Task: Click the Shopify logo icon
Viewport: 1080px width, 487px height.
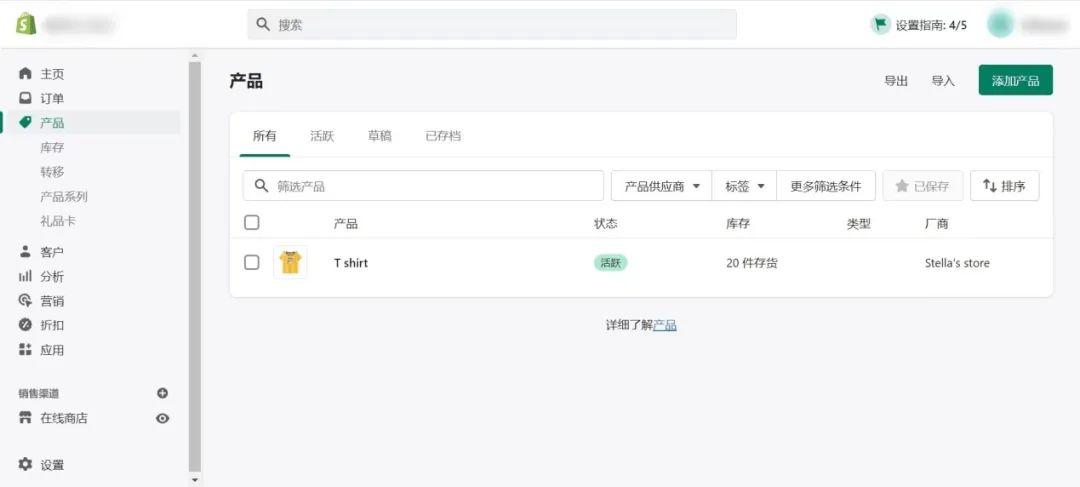Action: click(x=26, y=24)
